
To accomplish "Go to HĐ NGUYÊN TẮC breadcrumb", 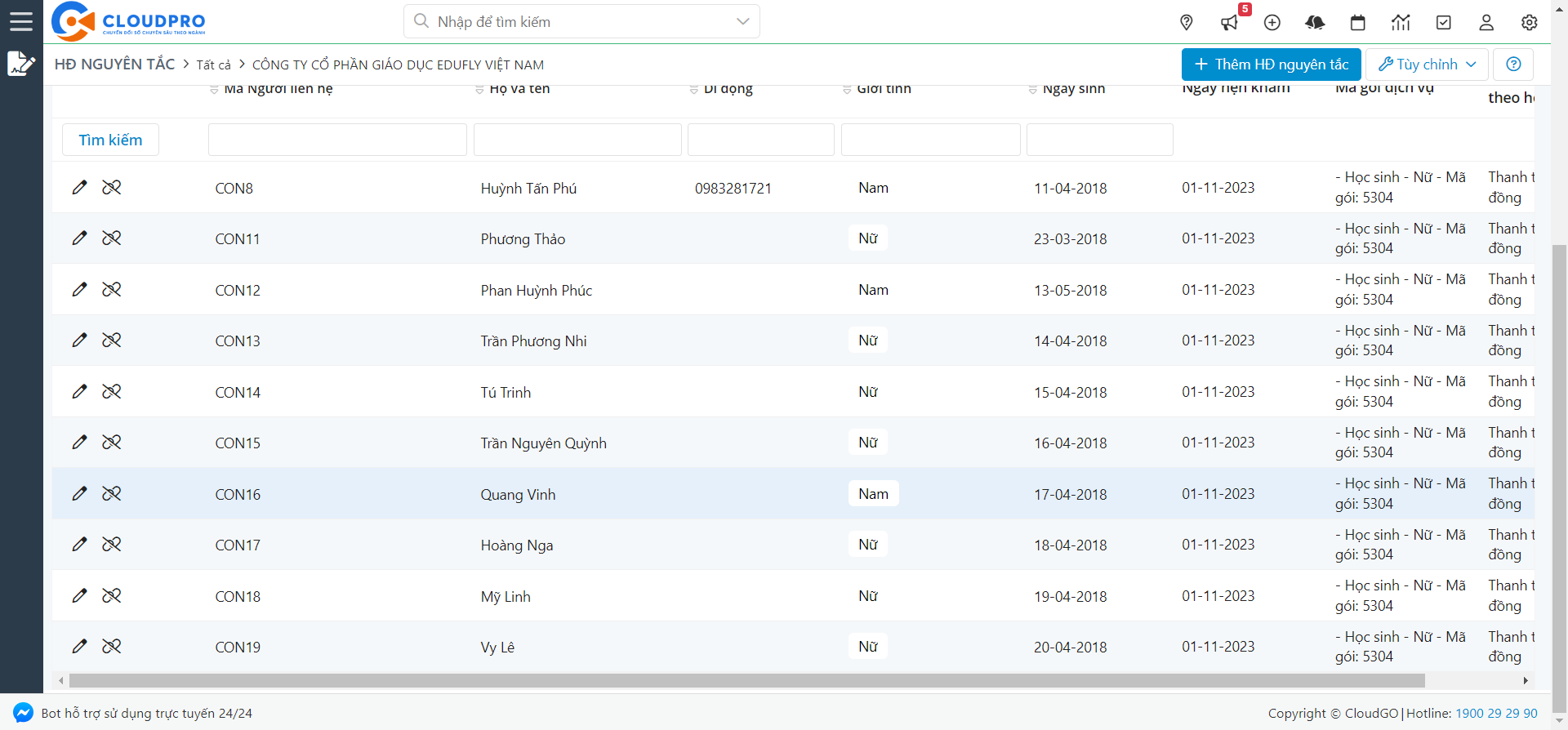I will point(114,64).
